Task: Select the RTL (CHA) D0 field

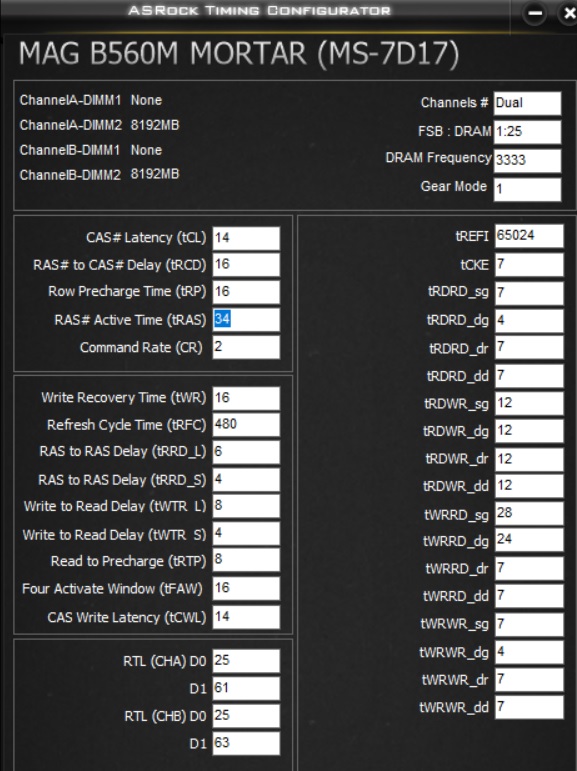Action: 246,661
